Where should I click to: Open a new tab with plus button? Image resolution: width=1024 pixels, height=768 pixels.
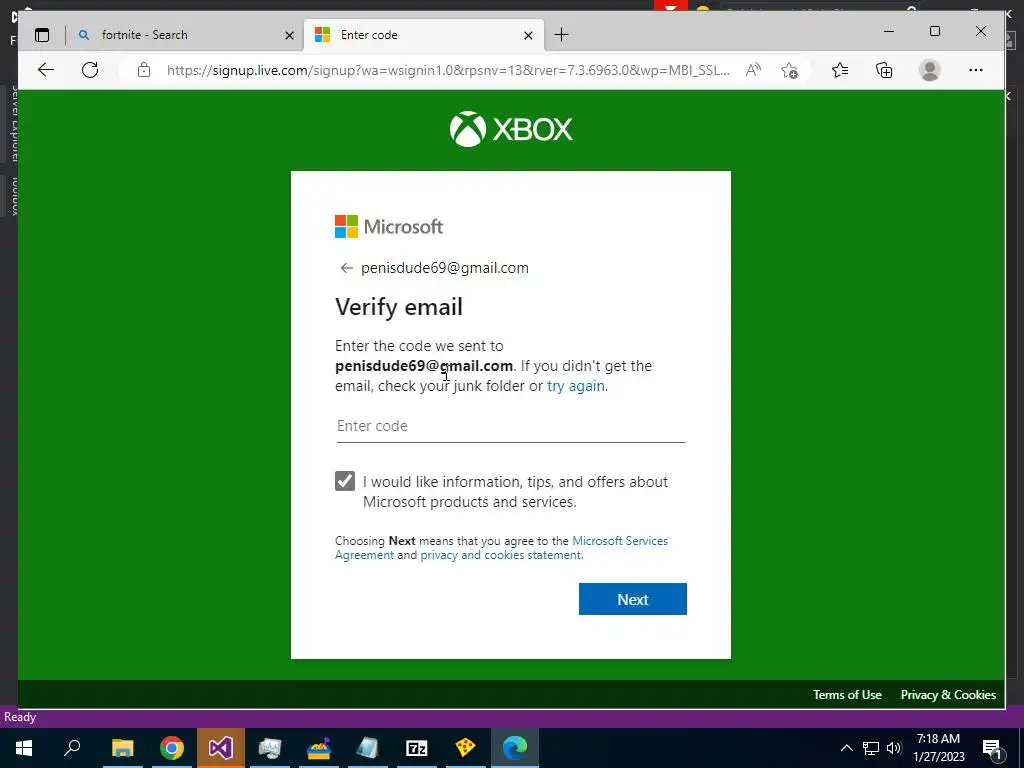(x=561, y=35)
